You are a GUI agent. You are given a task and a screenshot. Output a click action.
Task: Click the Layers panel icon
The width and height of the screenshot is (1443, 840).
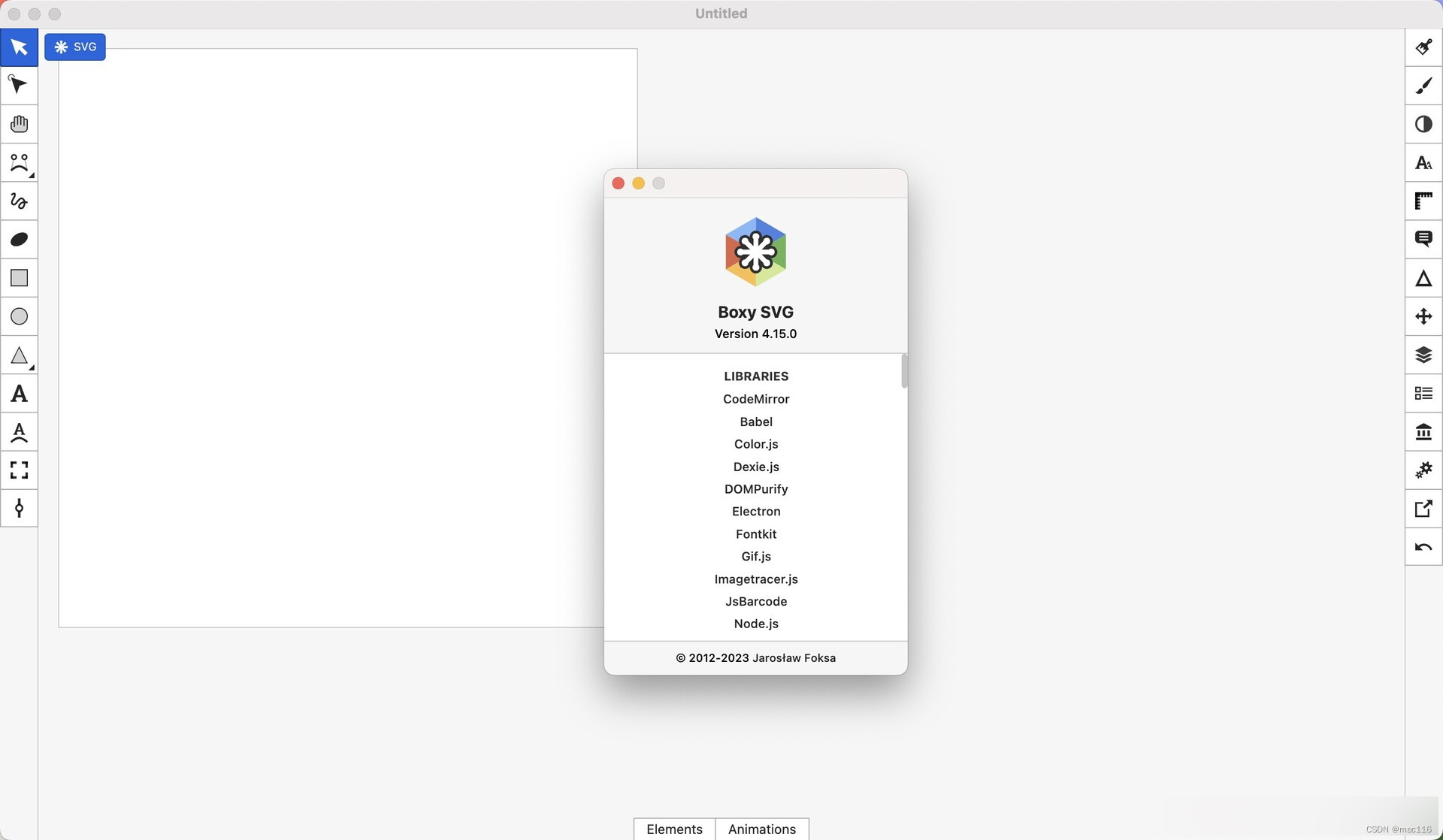click(1423, 354)
